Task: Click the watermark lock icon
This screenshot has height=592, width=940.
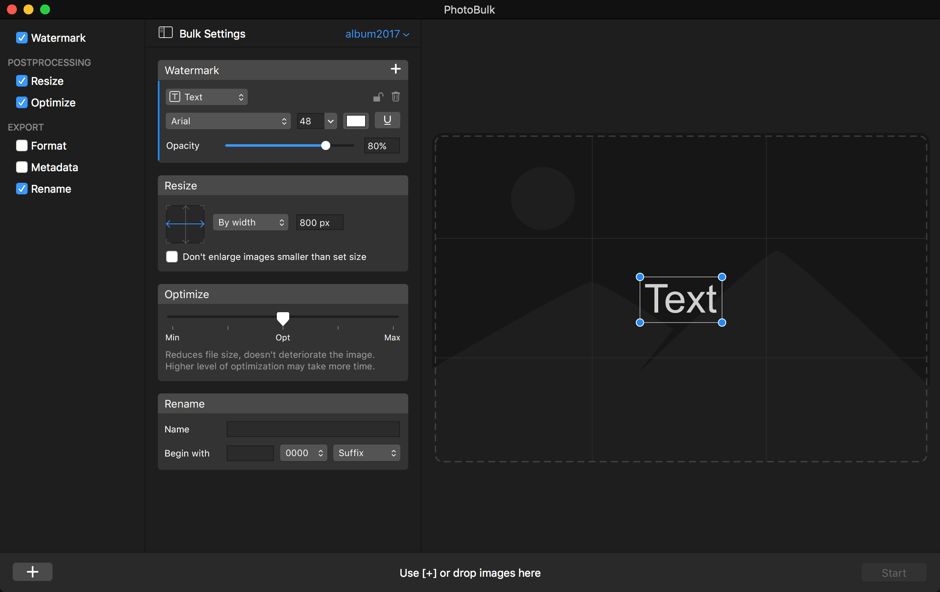Action: [377, 97]
